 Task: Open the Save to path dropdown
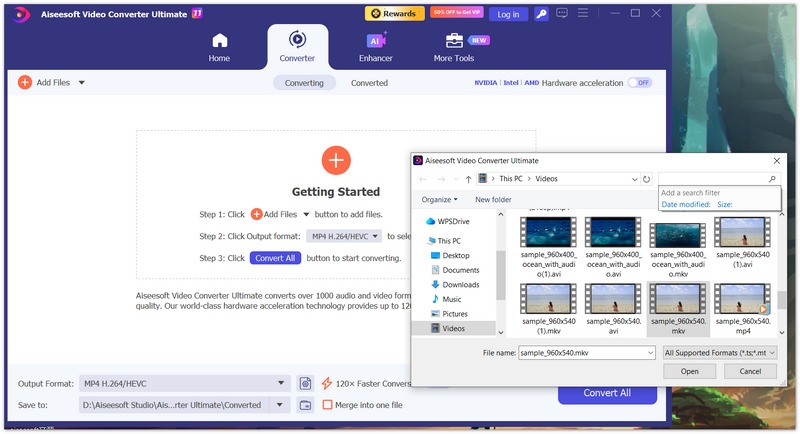pos(280,405)
